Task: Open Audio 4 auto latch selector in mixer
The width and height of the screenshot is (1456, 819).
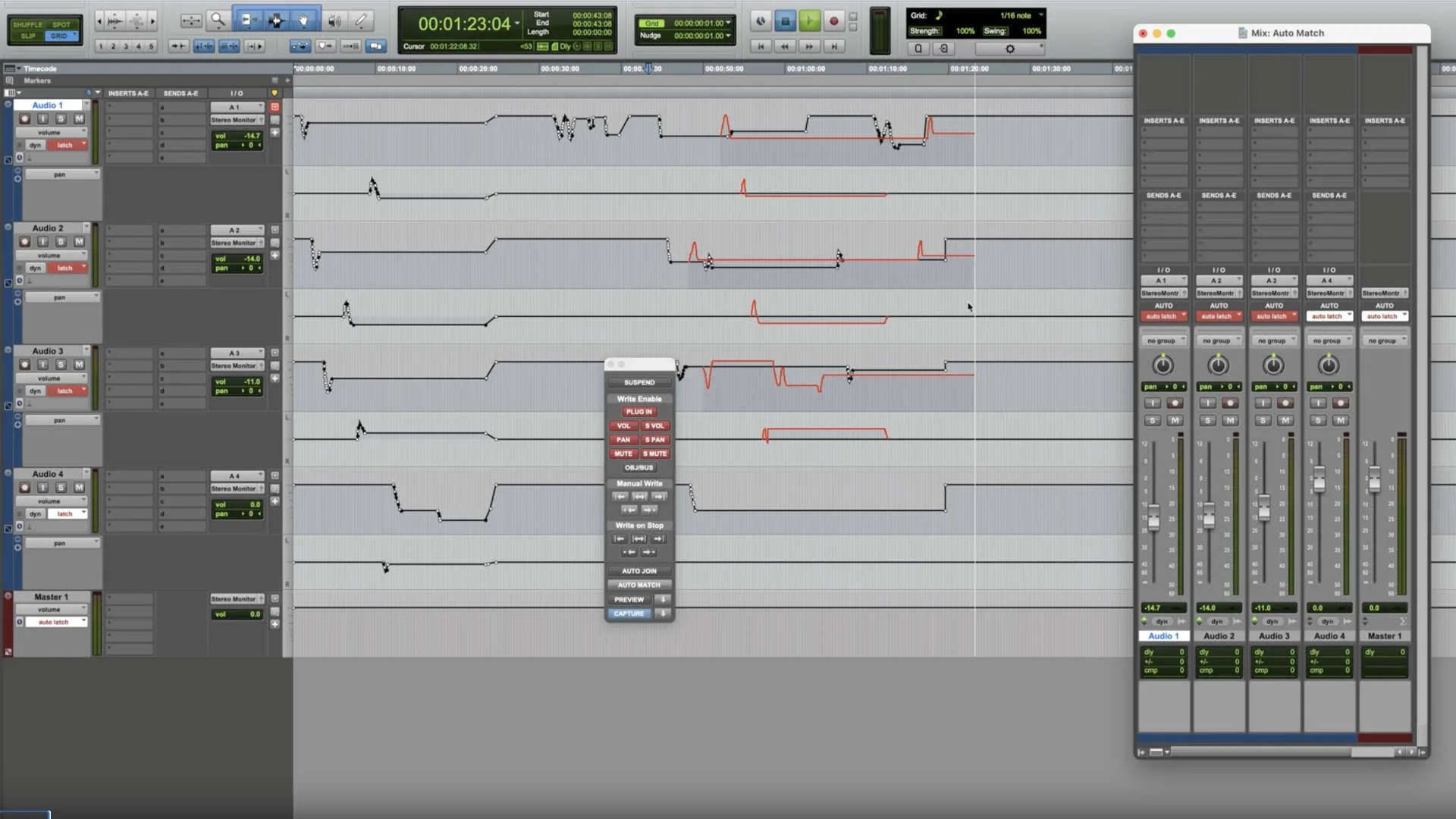Action: (1329, 316)
